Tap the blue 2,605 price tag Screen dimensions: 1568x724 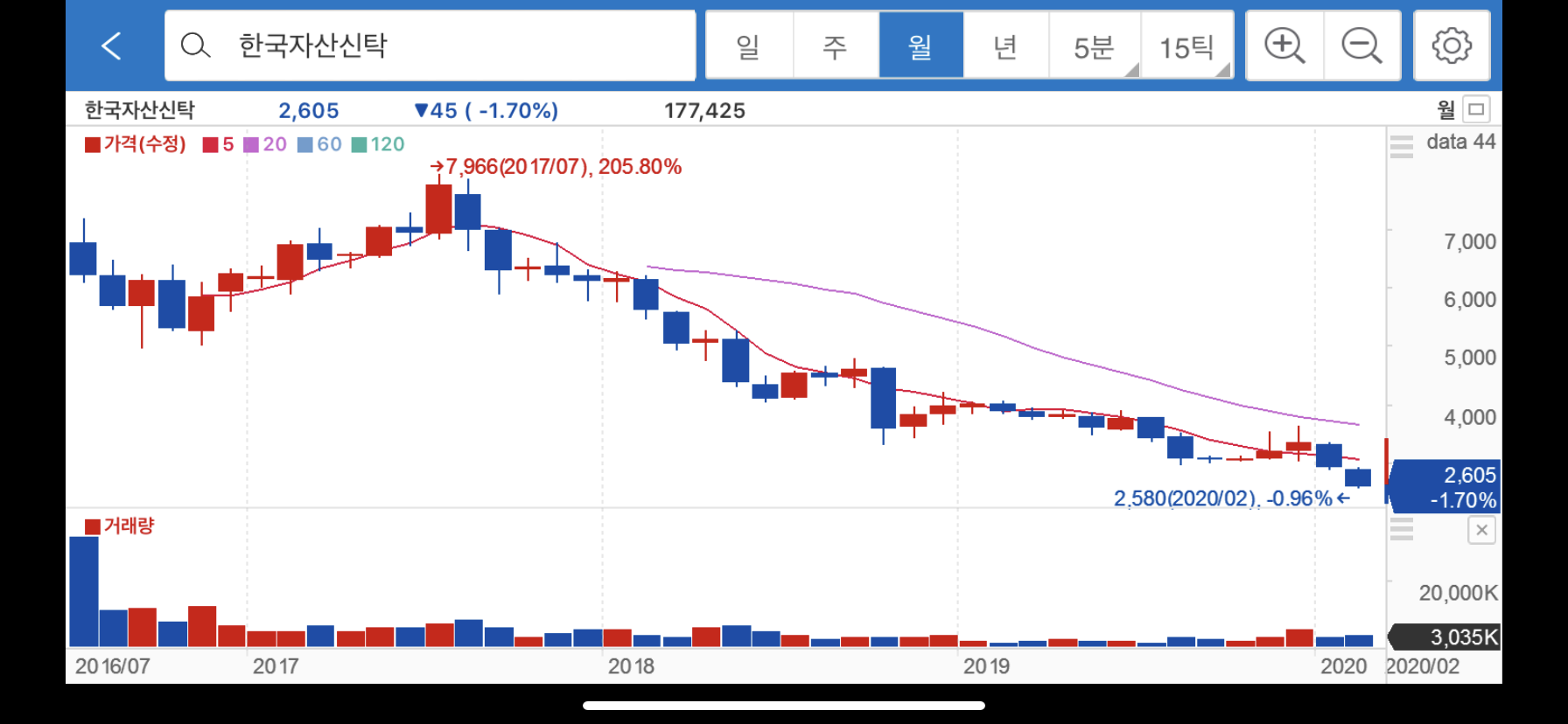click(x=1443, y=486)
